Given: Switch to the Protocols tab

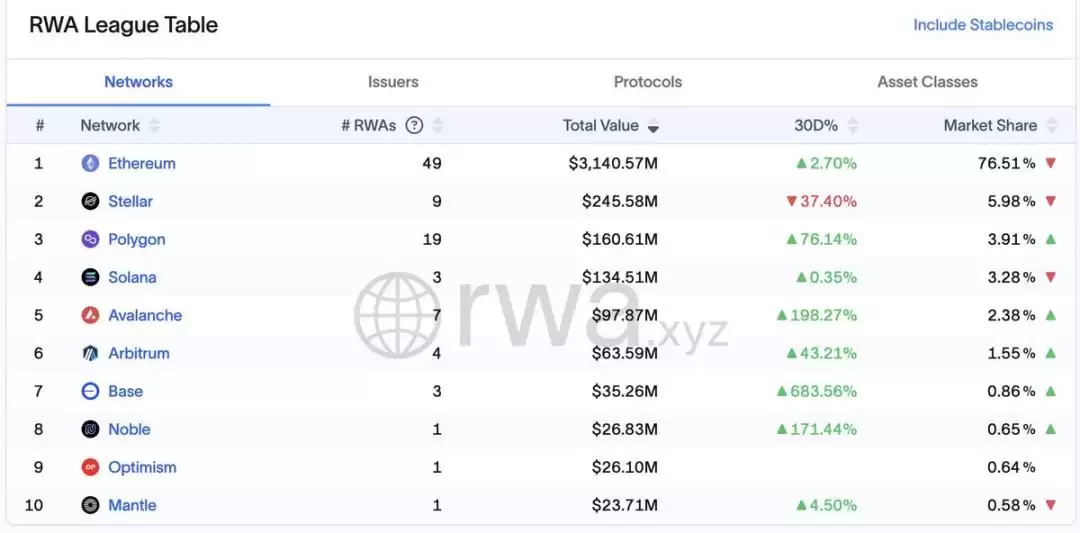Looking at the screenshot, I should point(647,82).
